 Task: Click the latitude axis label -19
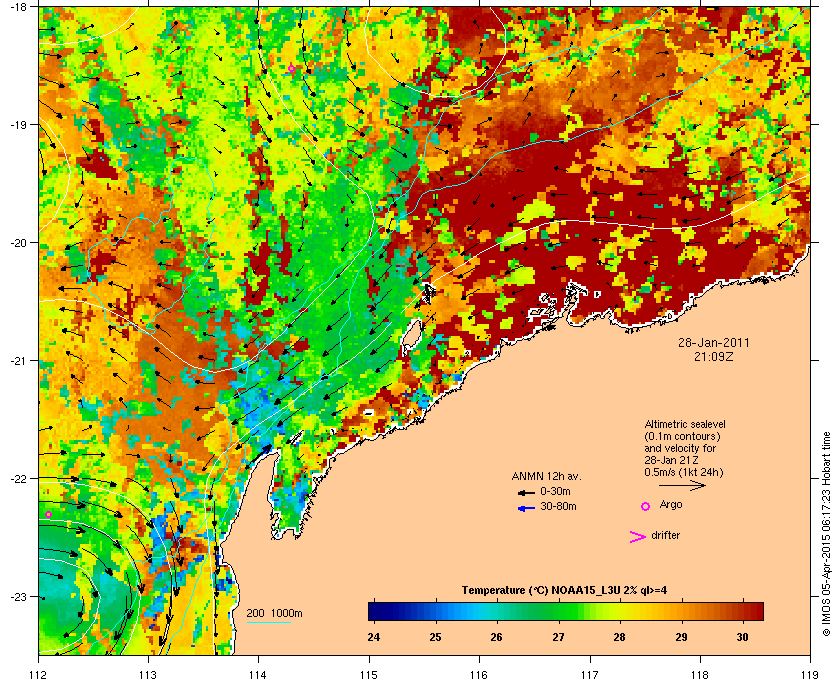(x=18, y=125)
